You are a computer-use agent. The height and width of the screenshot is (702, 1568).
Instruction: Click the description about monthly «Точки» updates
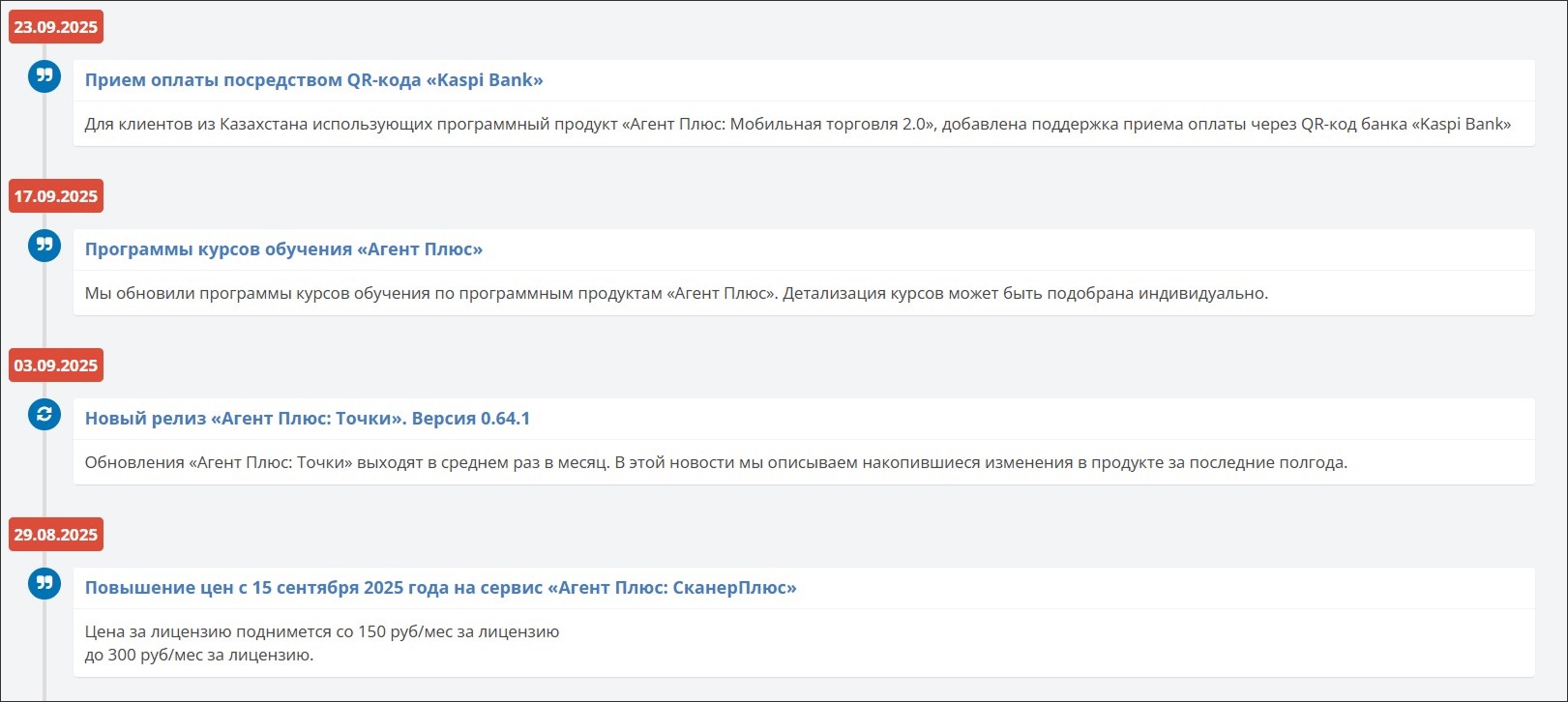point(715,462)
